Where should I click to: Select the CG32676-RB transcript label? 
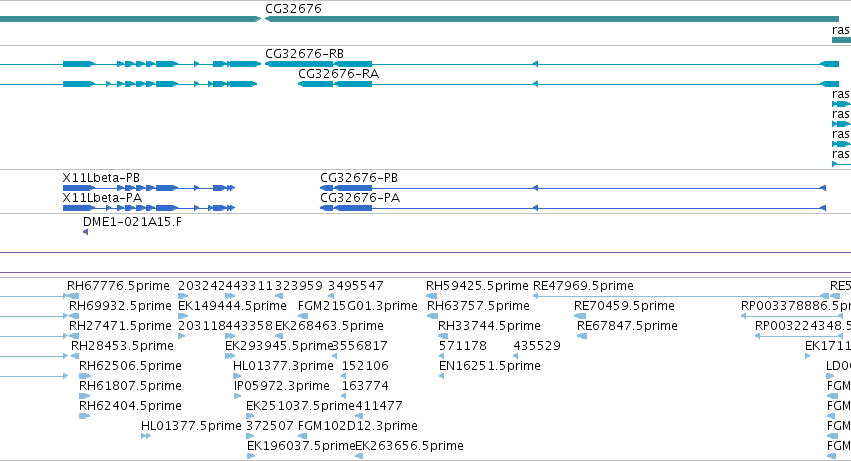click(304, 54)
